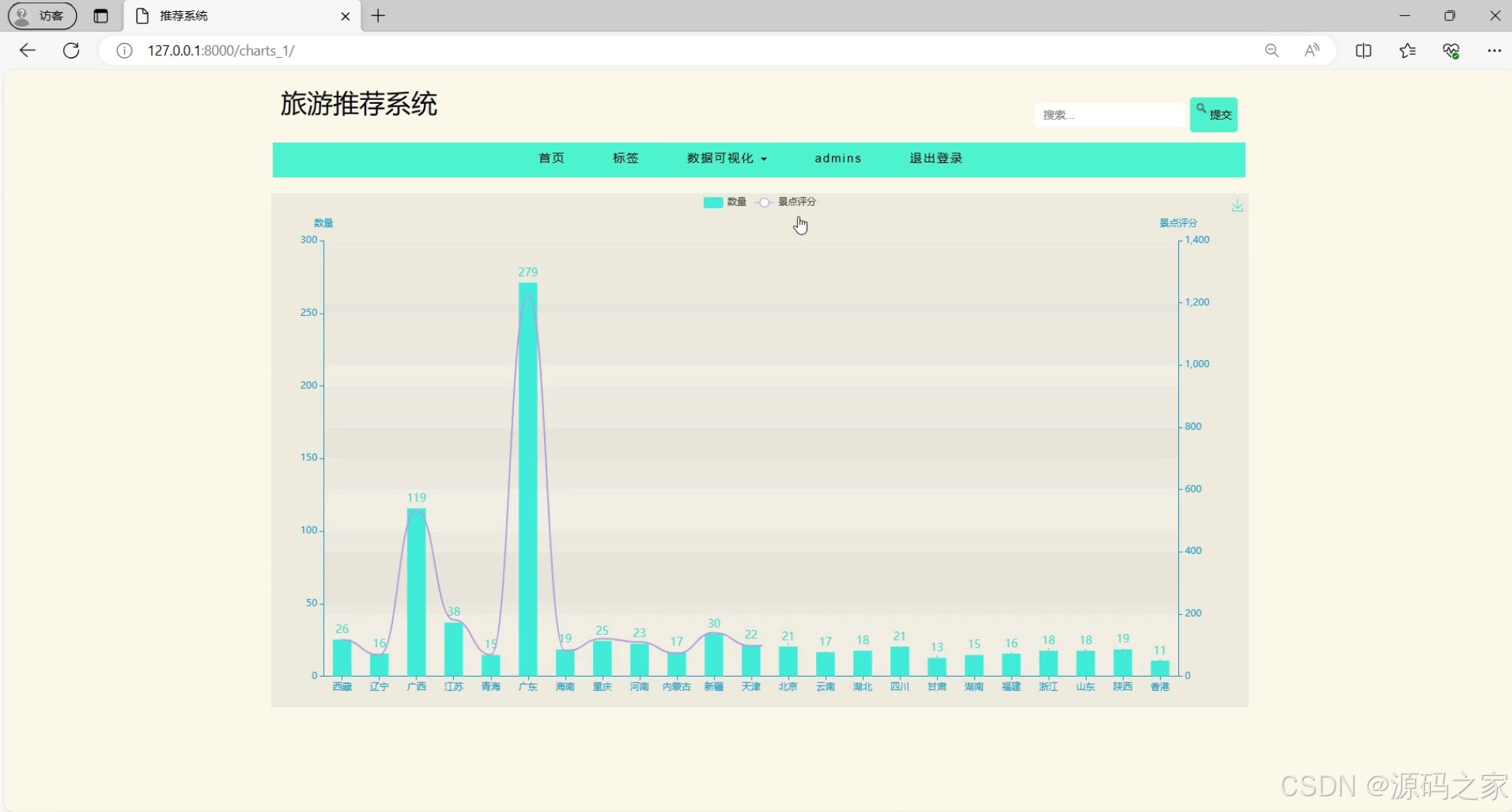Refresh the page with reload icon
This screenshot has width=1512, height=812.
tap(71, 50)
